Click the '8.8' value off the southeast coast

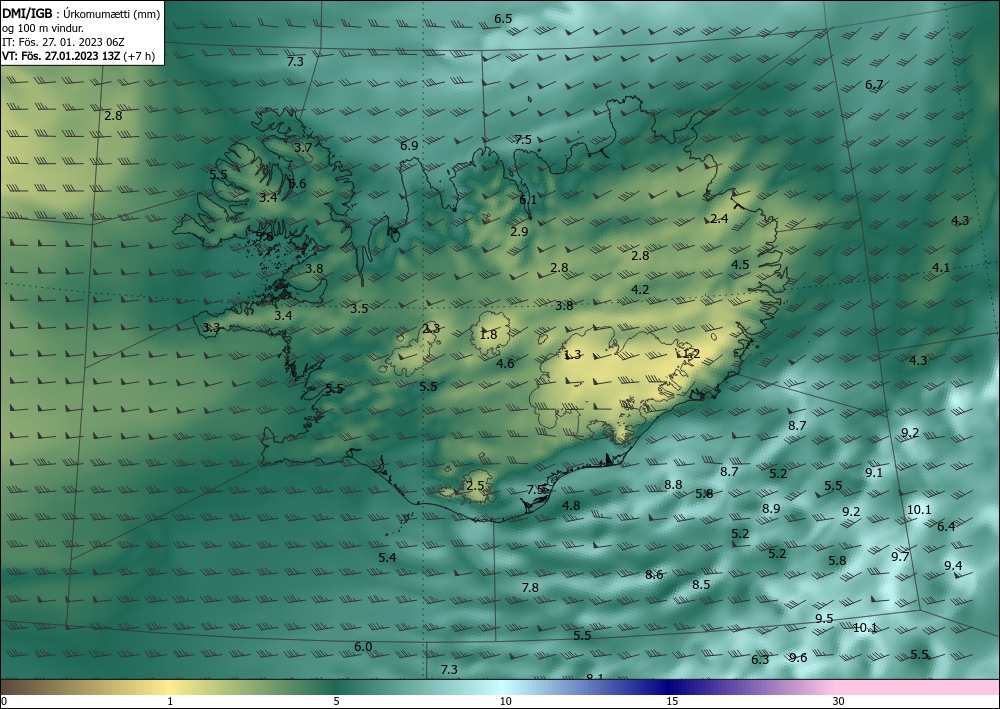click(x=673, y=485)
